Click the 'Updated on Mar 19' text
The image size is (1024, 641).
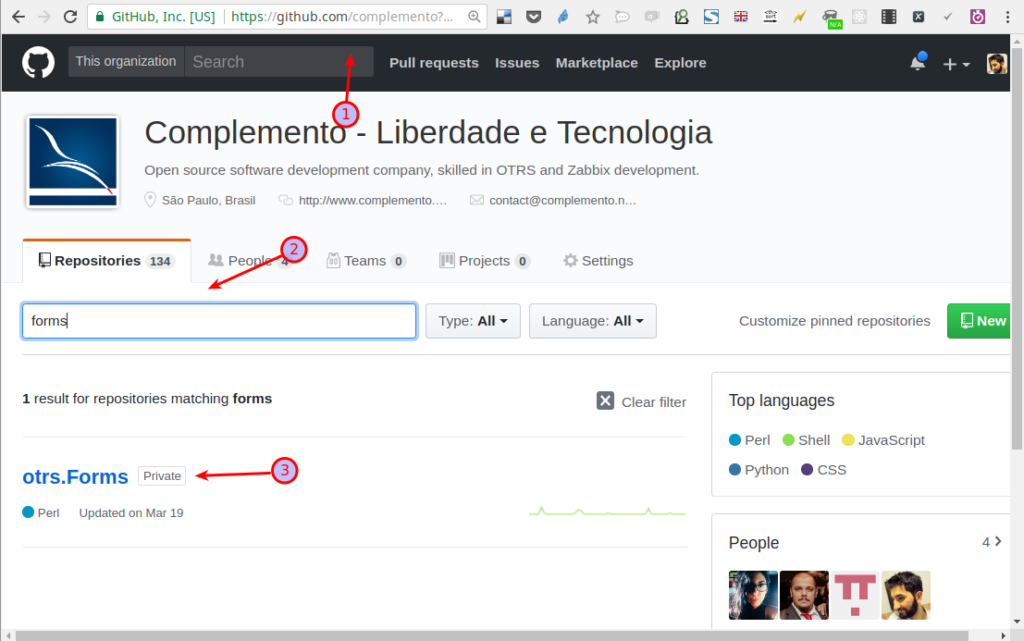tap(131, 513)
